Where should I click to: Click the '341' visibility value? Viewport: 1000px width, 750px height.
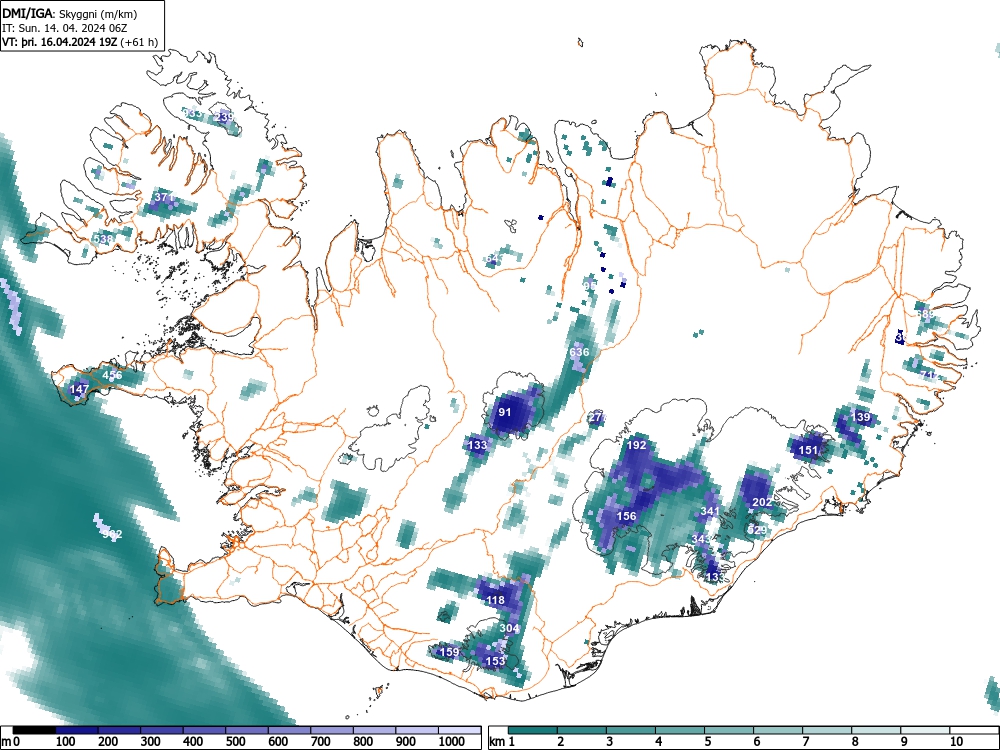710,511
